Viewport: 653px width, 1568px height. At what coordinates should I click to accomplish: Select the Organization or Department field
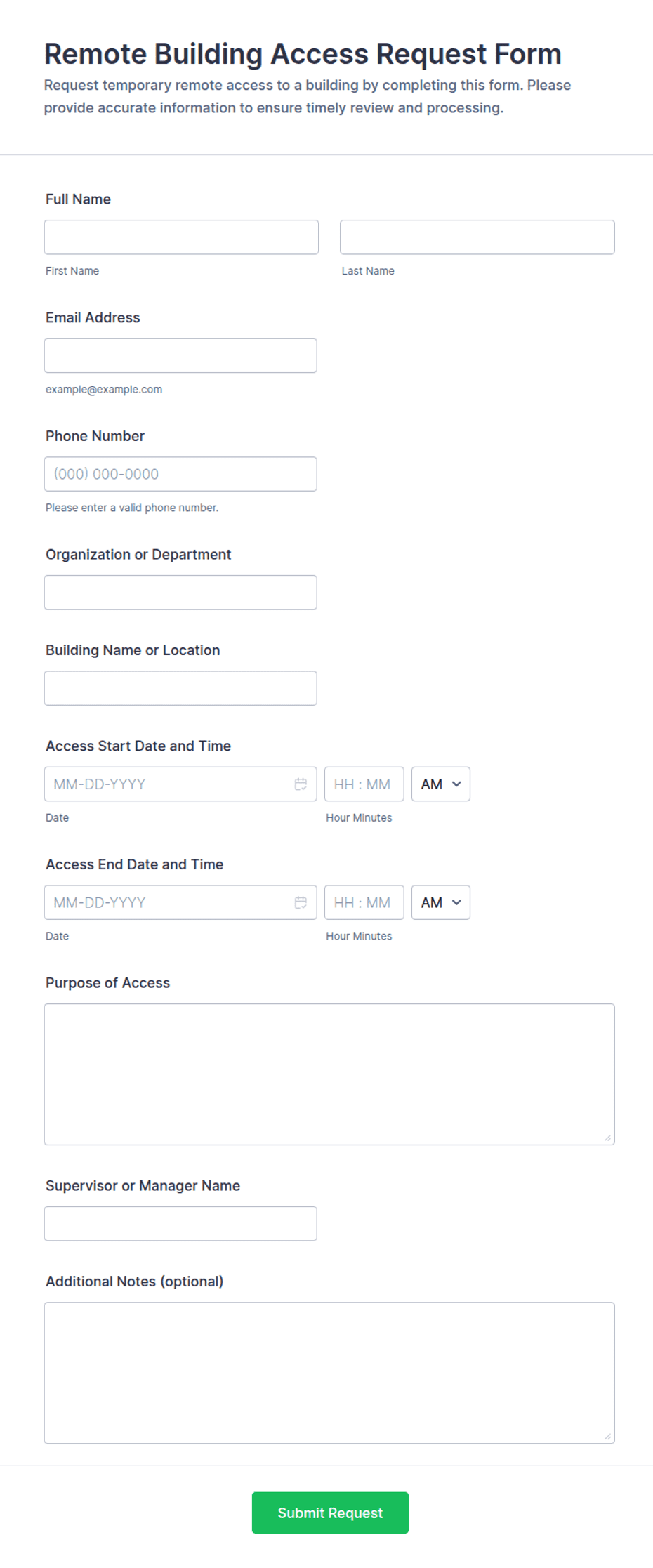click(180, 593)
